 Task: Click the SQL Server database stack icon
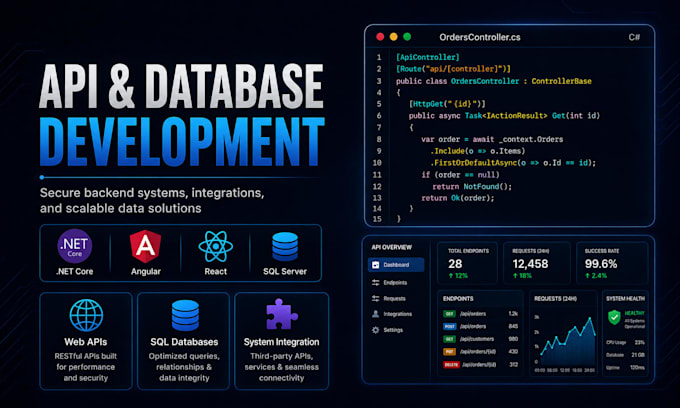click(x=285, y=246)
